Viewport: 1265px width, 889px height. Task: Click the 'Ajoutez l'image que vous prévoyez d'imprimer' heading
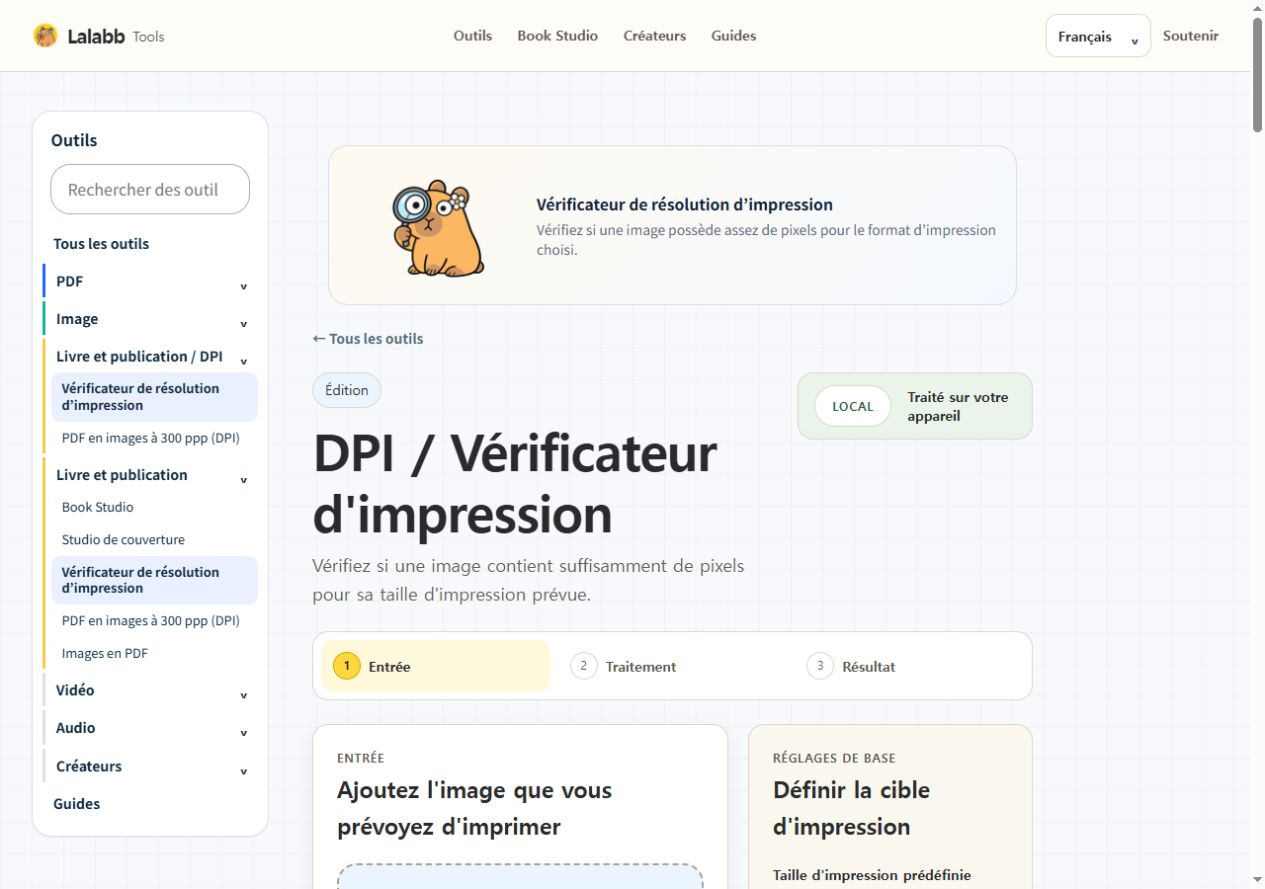pyautogui.click(x=474, y=808)
